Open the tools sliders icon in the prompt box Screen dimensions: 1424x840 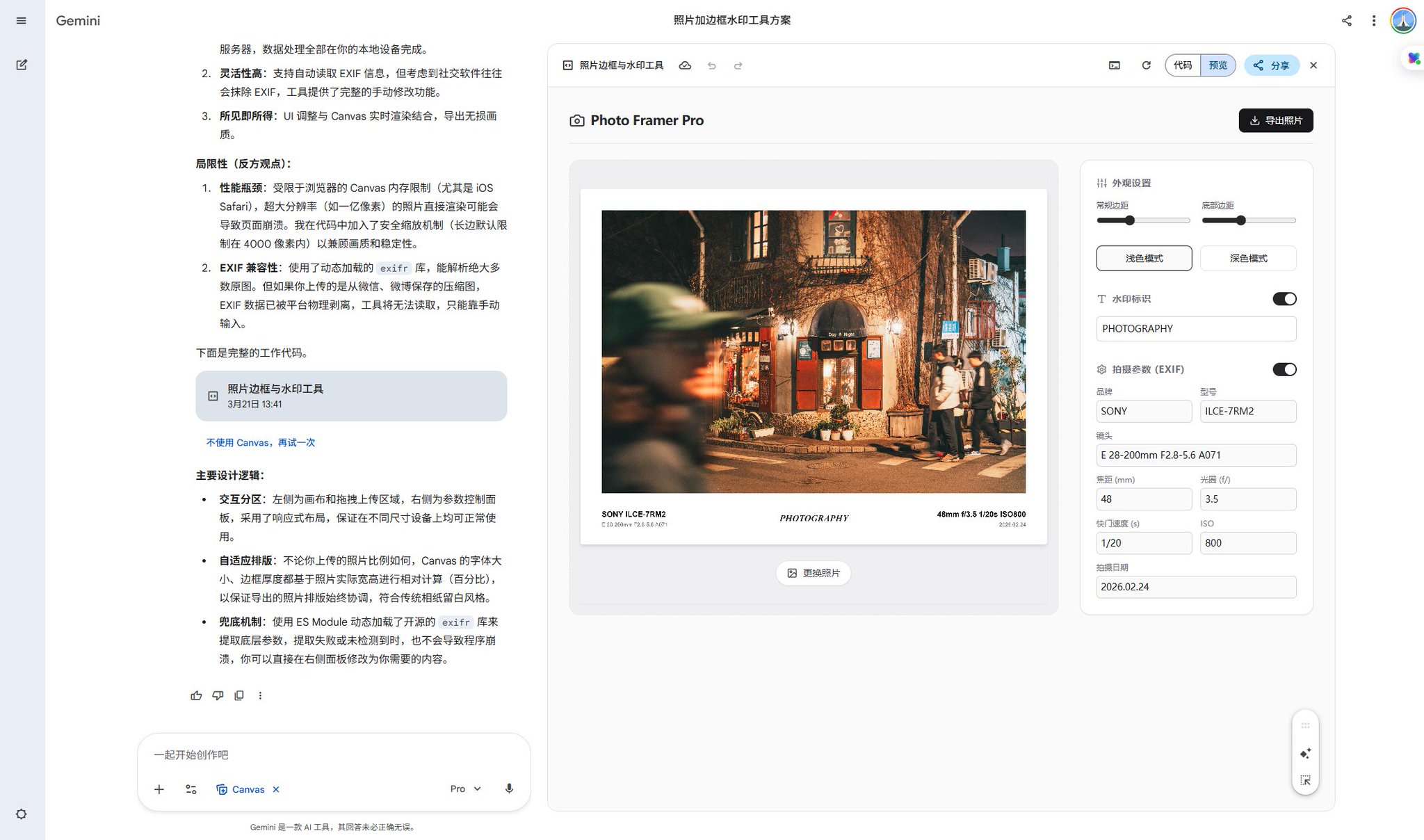pos(191,789)
